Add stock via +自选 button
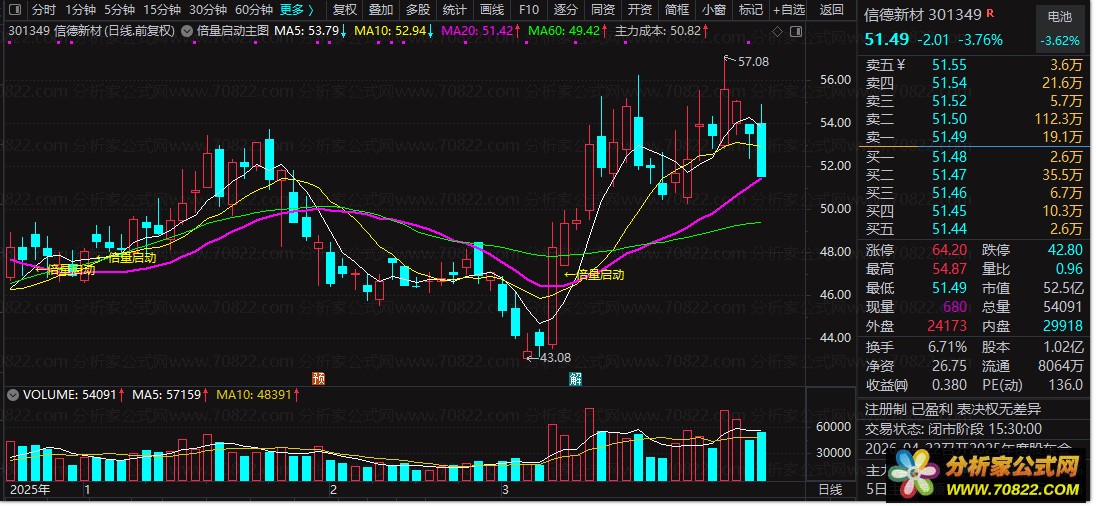The width and height of the screenshot is (1096, 506). click(789, 10)
